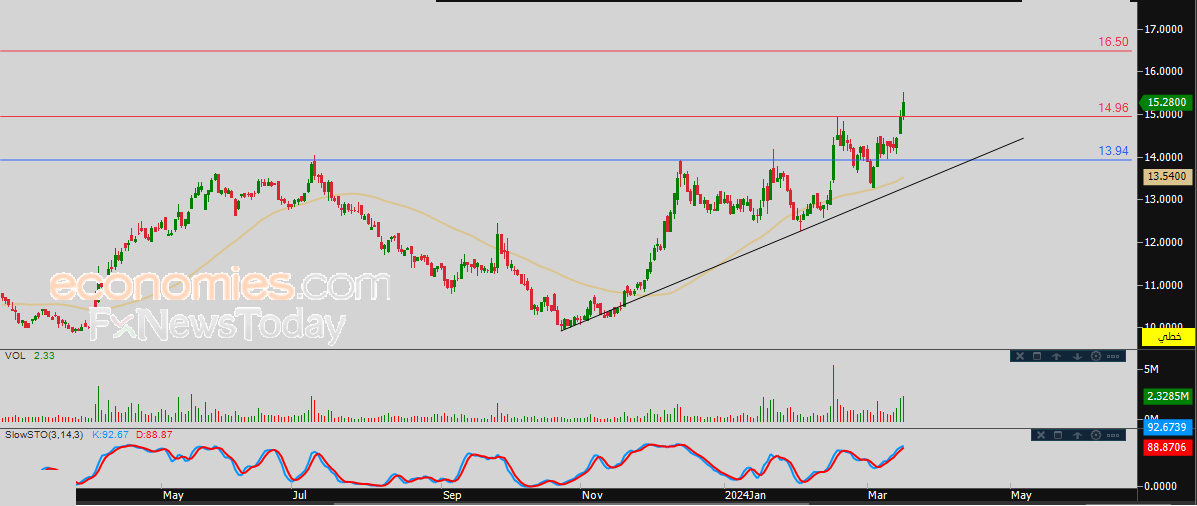Maximize the VOL volume indicator panel
Screen dimensions: 1197x506
click(x=1037, y=356)
